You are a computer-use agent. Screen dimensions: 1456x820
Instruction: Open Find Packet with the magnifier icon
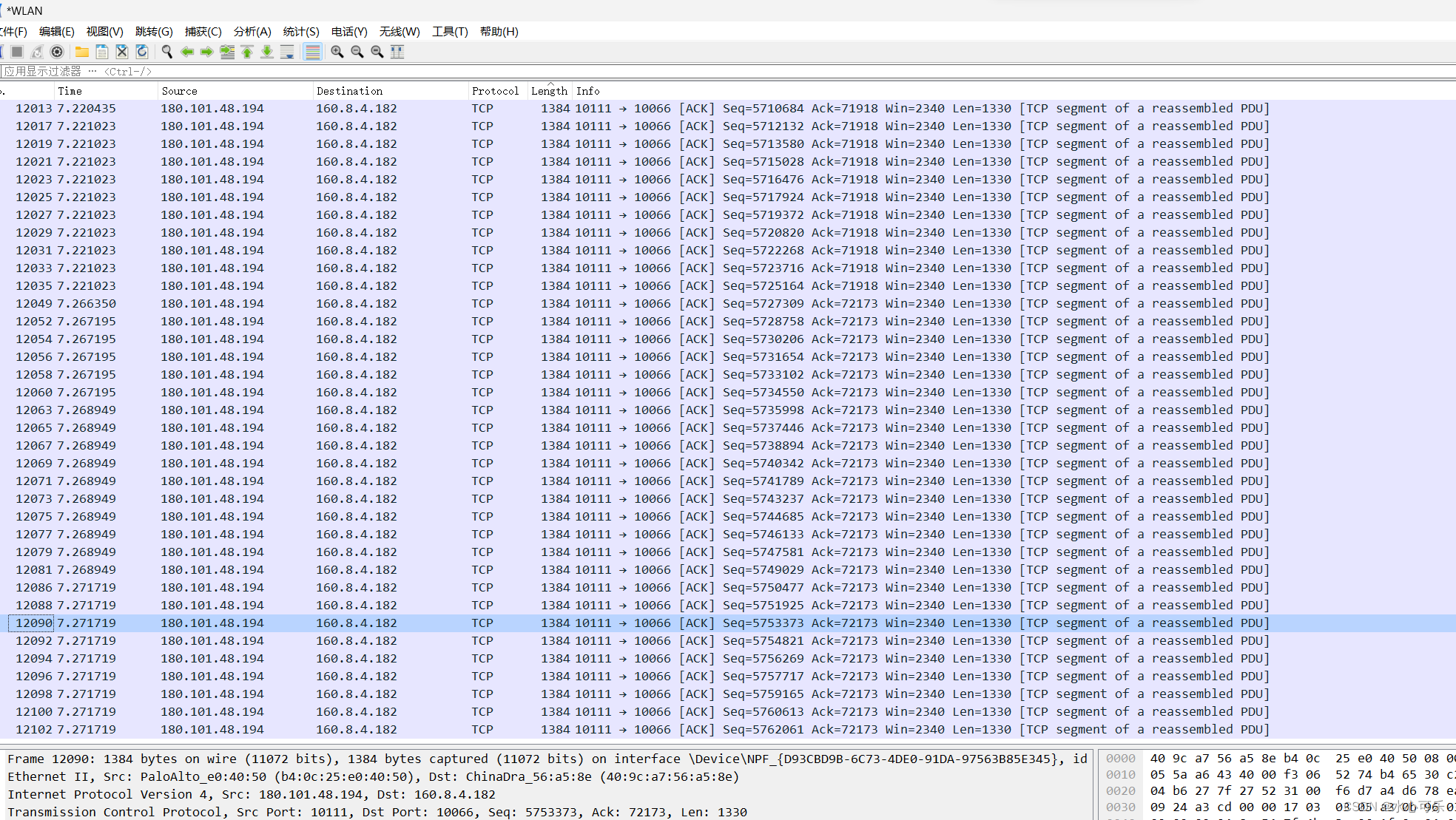[166, 52]
